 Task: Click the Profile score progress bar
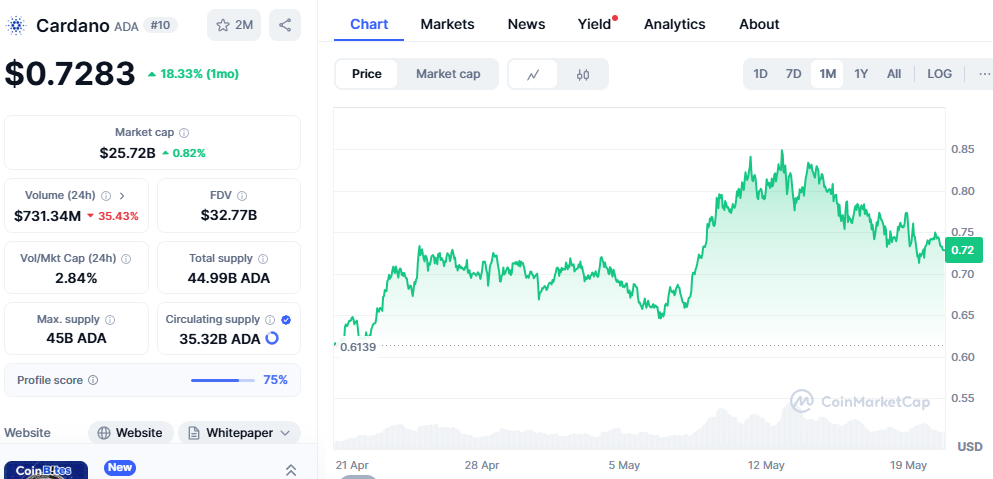pos(222,380)
